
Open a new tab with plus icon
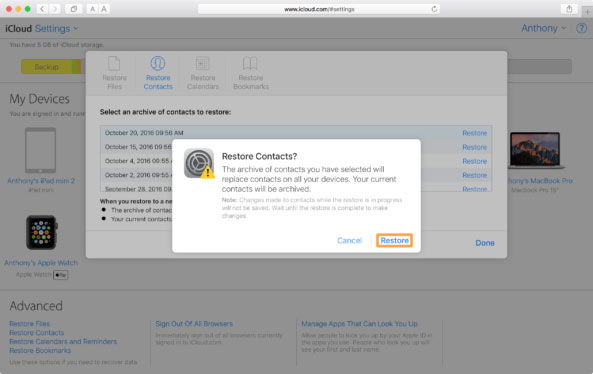click(x=587, y=12)
